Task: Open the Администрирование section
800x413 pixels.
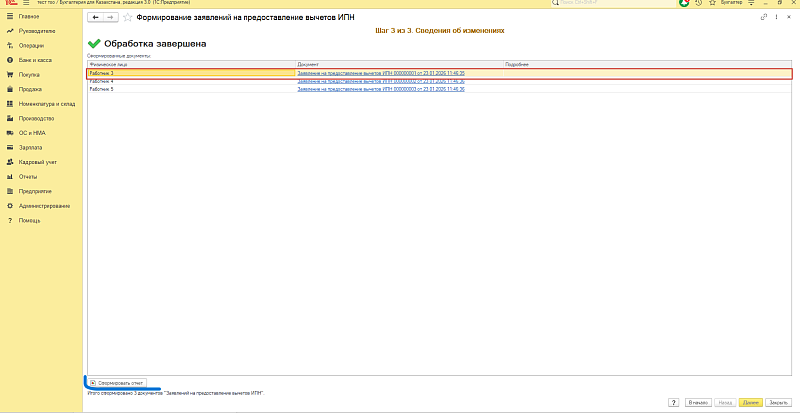Action: click(x=44, y=205)
